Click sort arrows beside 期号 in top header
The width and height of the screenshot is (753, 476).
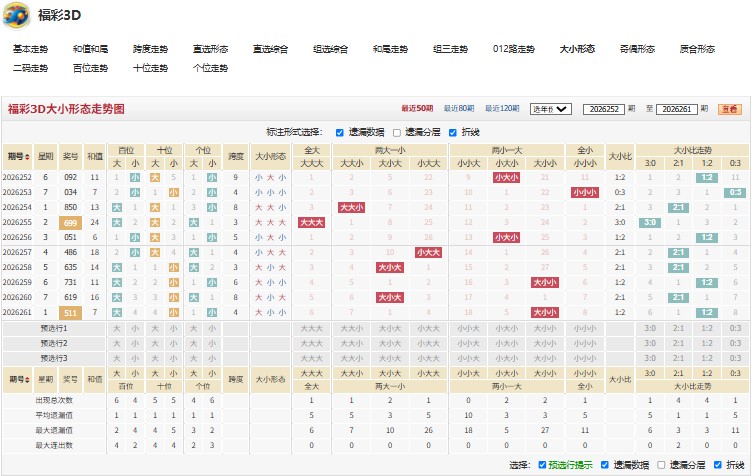tap(27, 157)
